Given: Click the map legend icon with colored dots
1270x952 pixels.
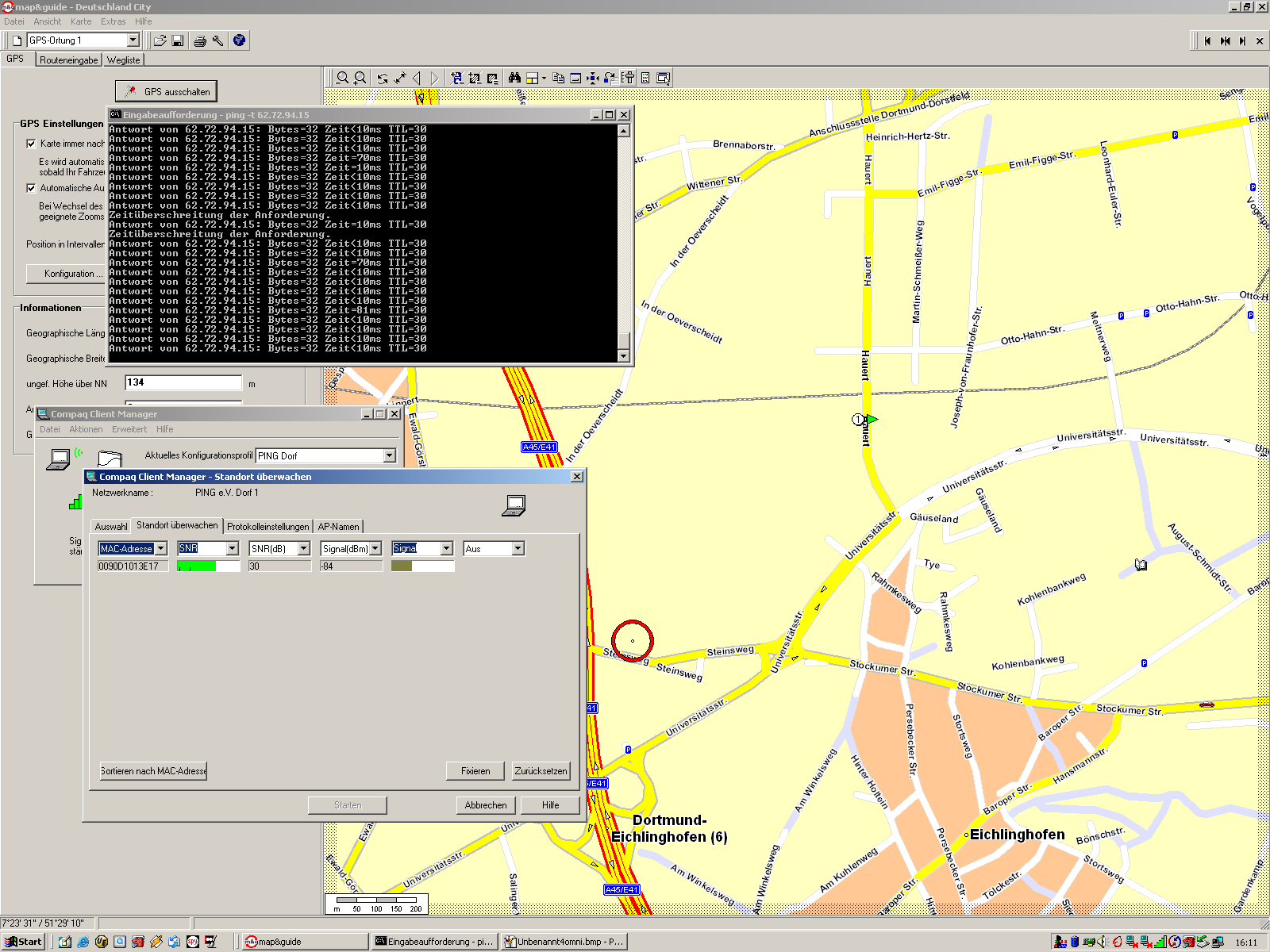Looking at the screenshot, I should pyautogui.click(x=645, y=78).
